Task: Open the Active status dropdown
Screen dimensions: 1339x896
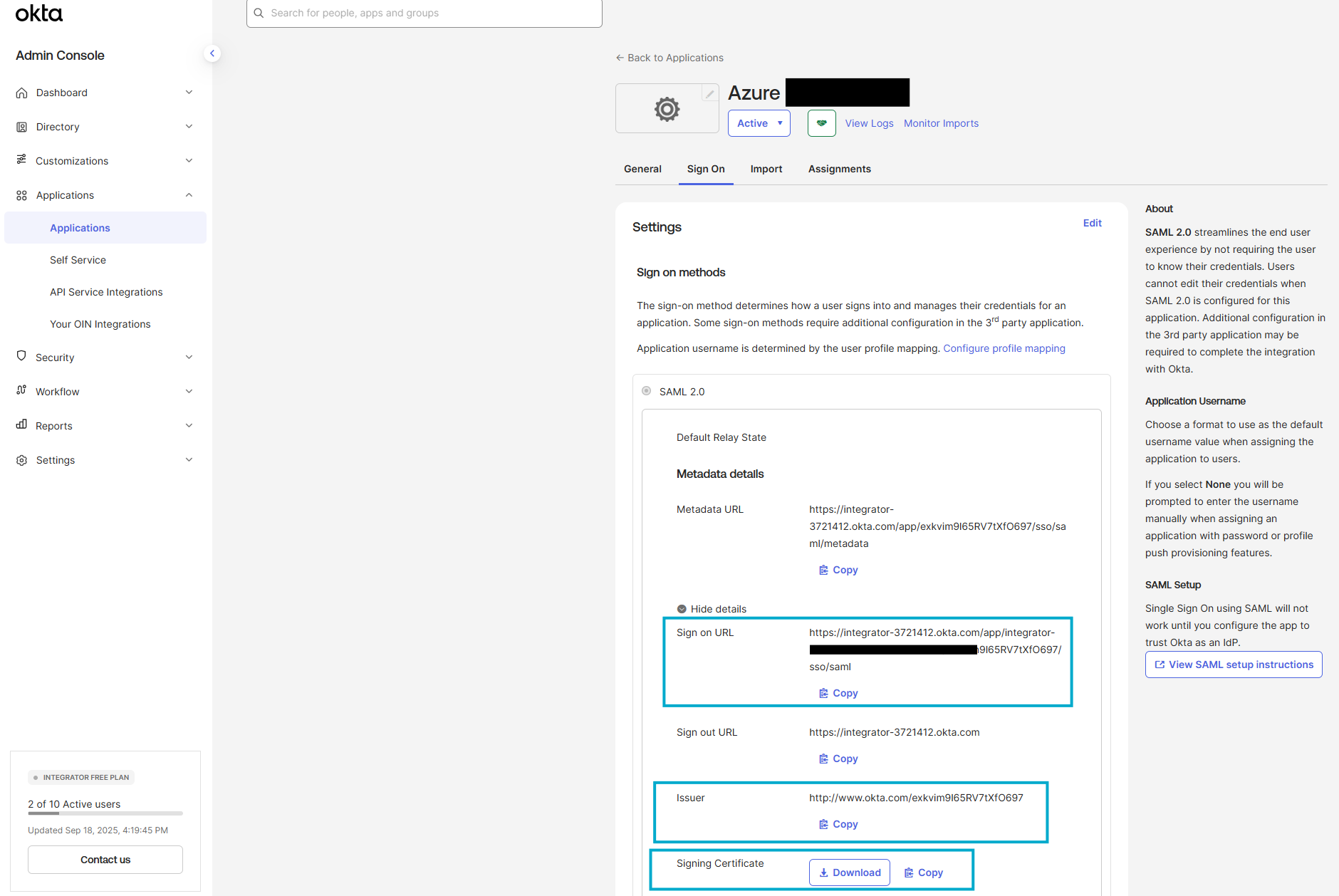Action: (x=759, y=123)
